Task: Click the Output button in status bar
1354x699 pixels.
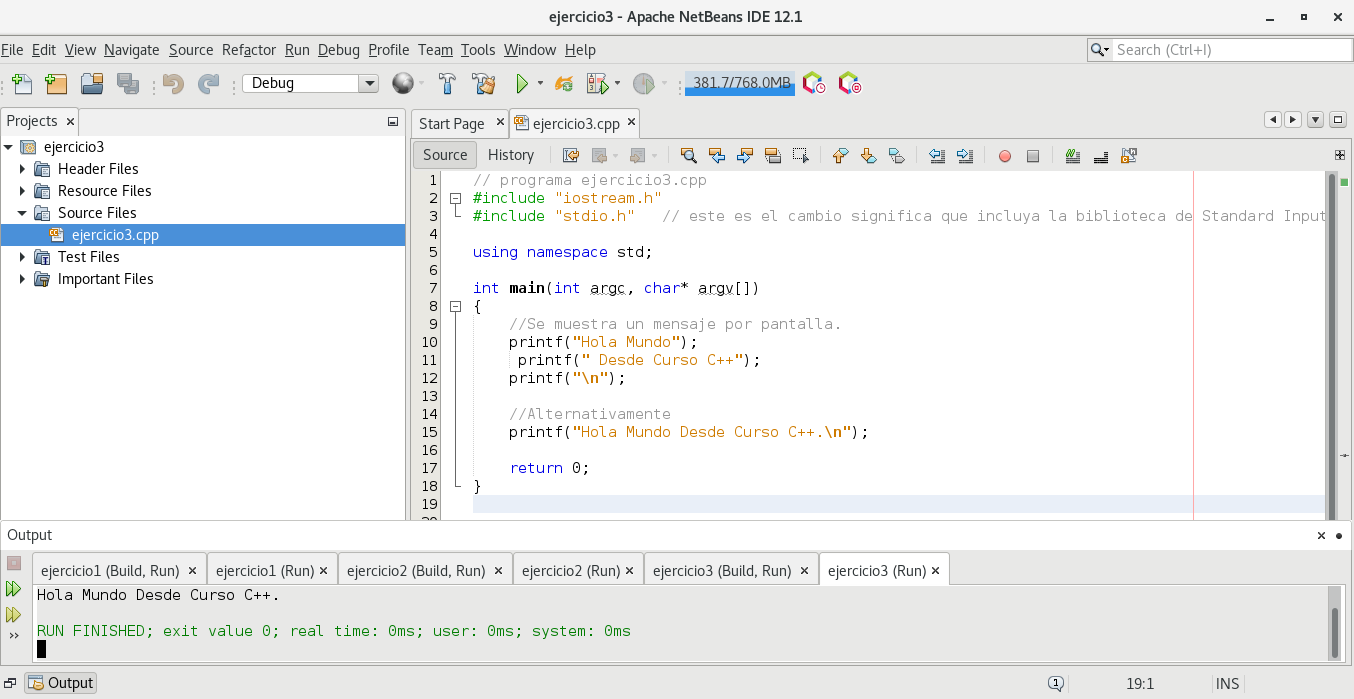Action: [x=61, y=683]
